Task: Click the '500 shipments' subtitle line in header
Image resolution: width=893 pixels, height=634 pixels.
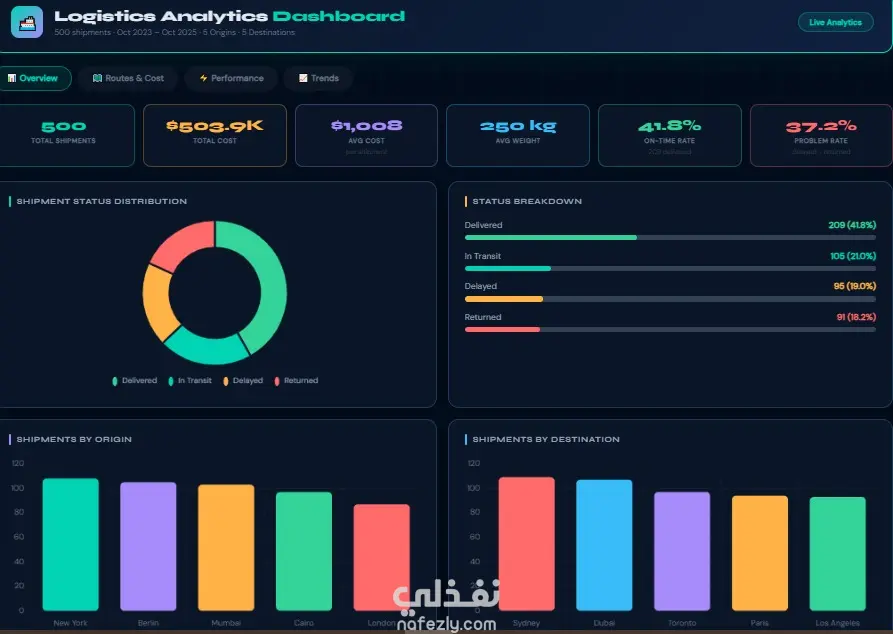Action: (x=174, y=32)
